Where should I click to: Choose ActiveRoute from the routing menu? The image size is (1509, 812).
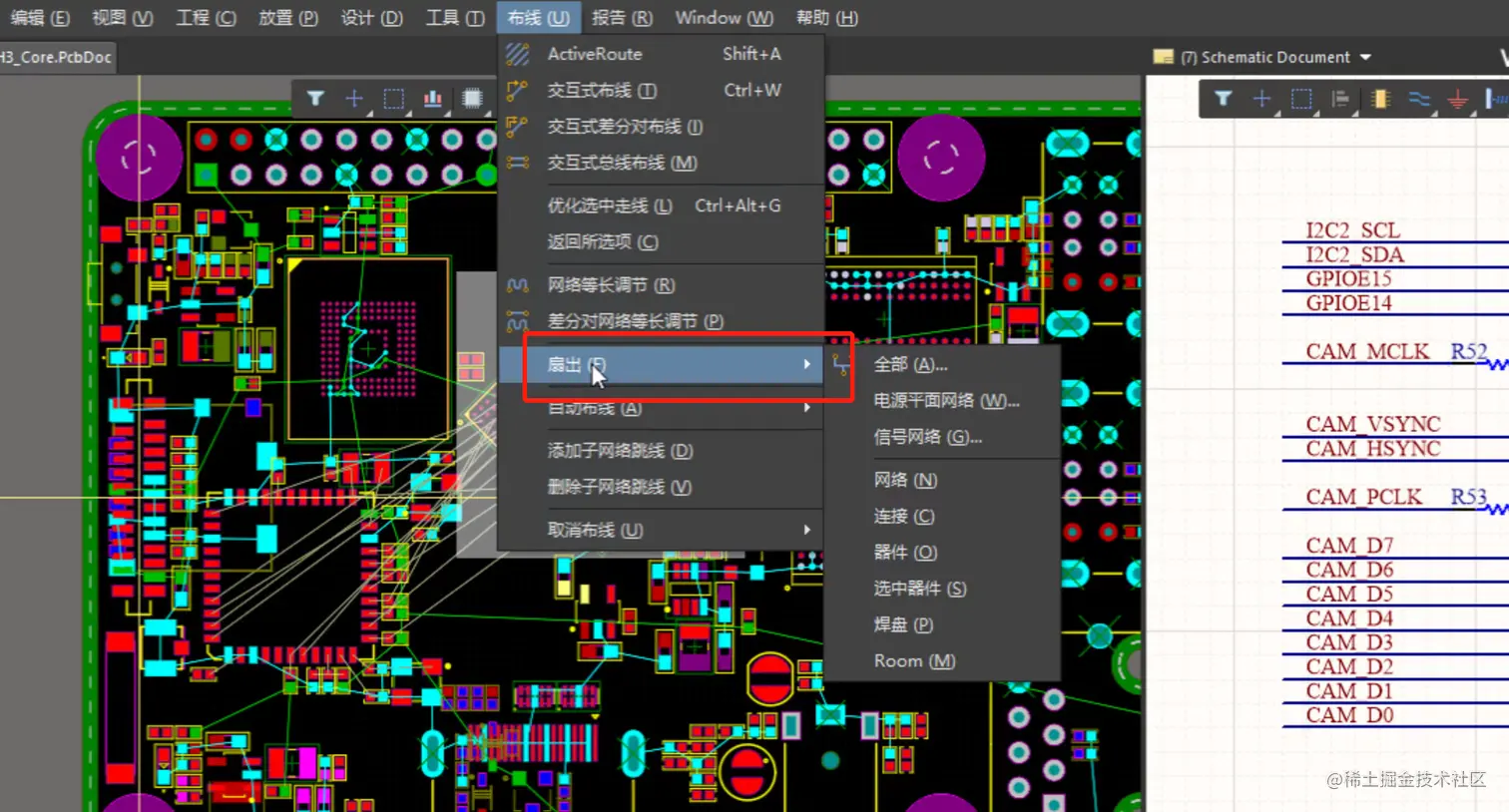tap(660, 54)
